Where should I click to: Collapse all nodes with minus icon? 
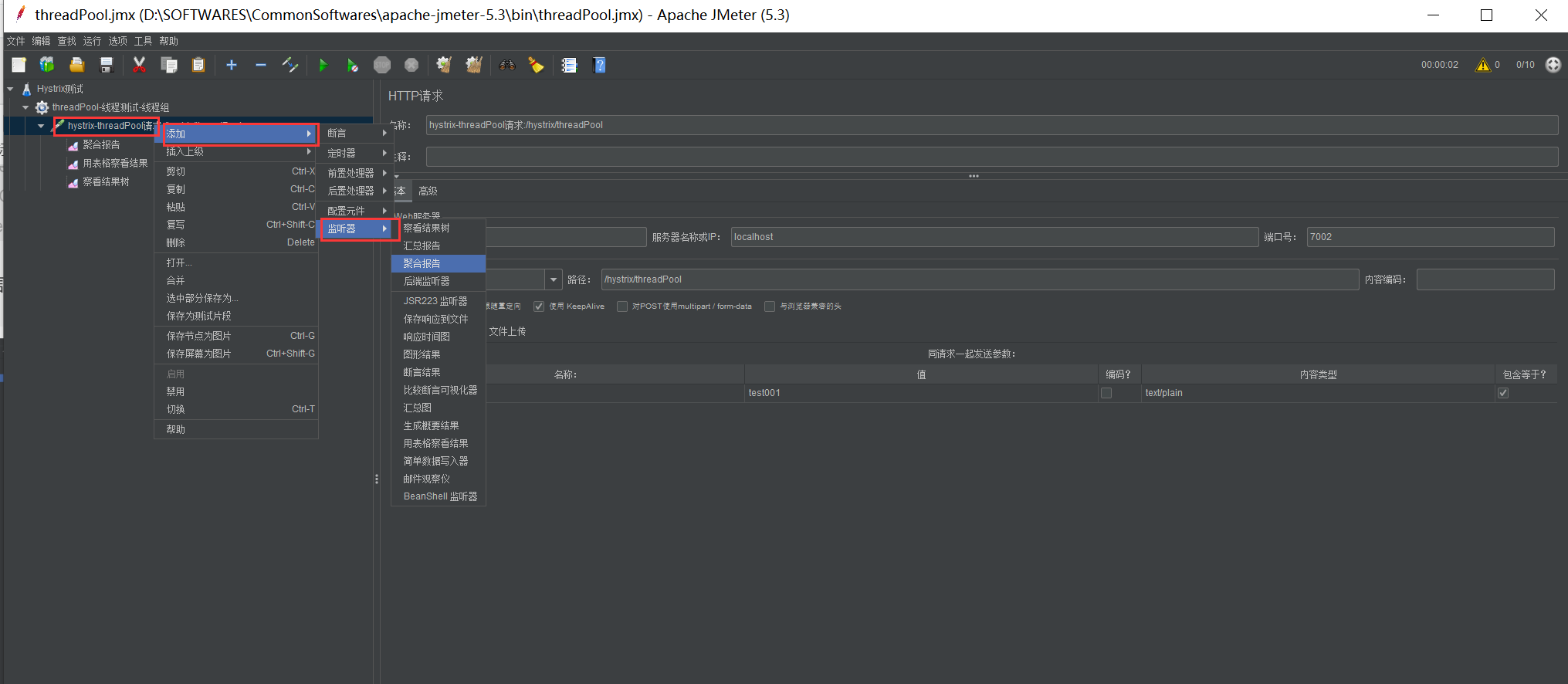[261, 65]
